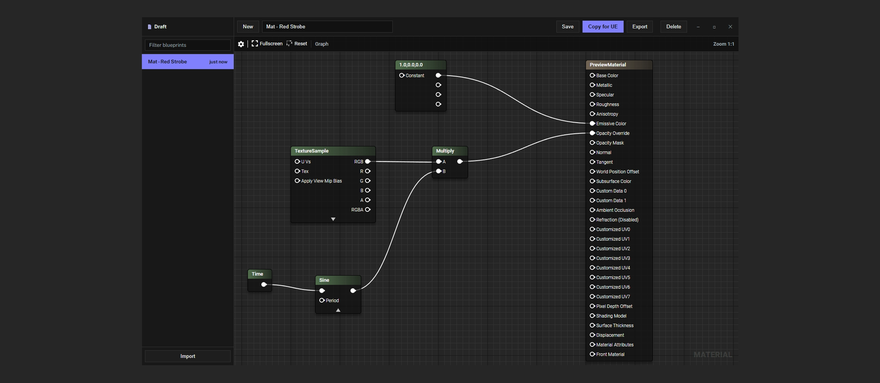Click Apply View Mip Bias pin
Screen dimensions: 880x383
coord(297,181)
